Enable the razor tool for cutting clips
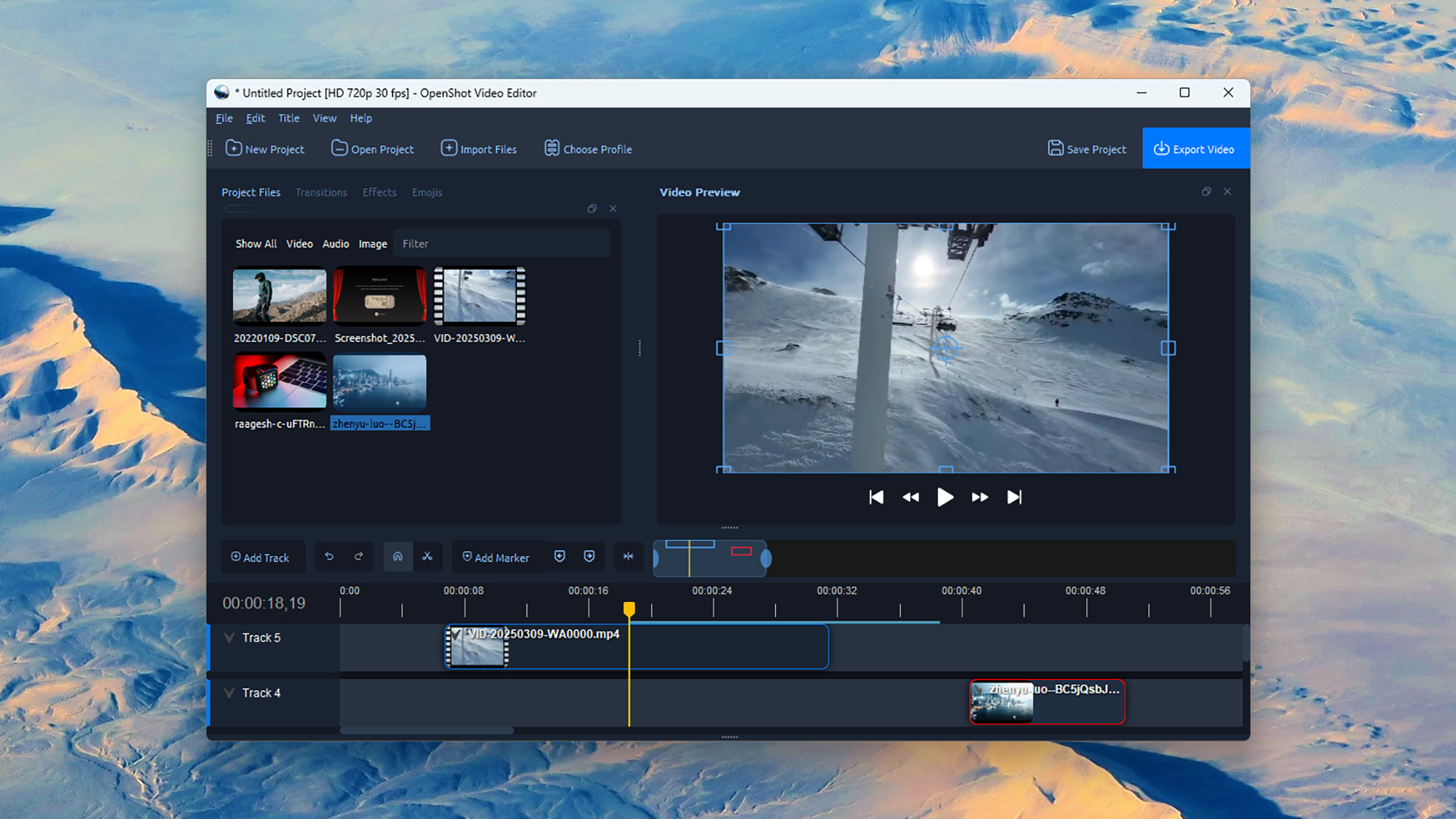 (428, 556)
